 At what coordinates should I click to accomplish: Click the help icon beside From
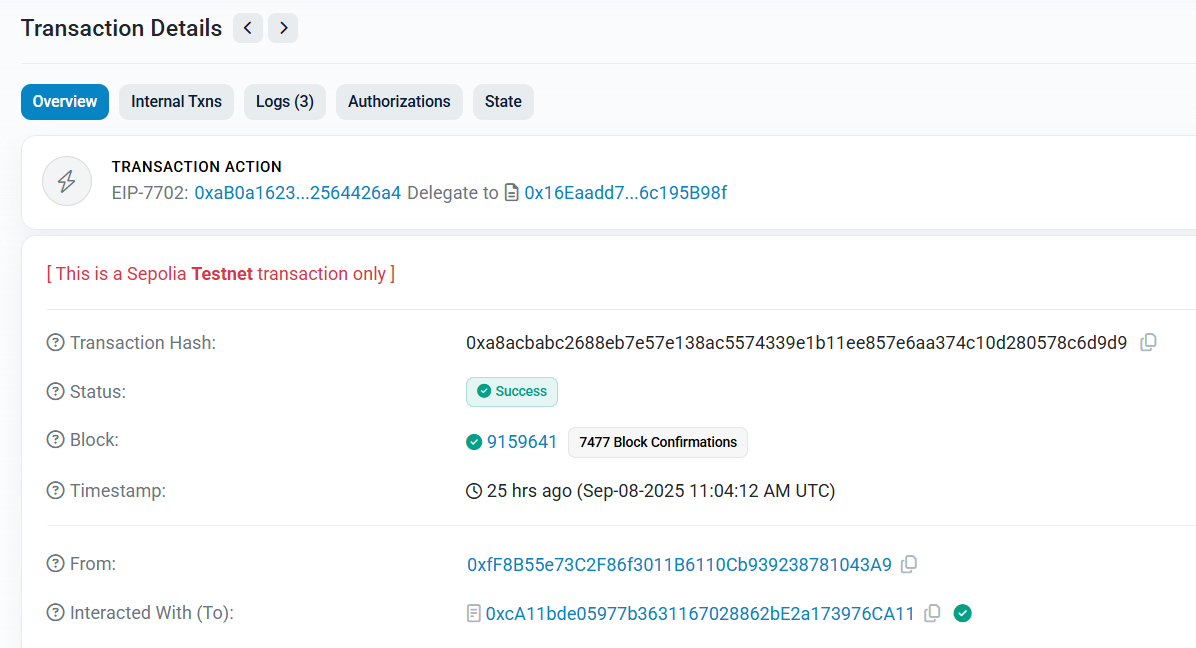pos(56,564)
